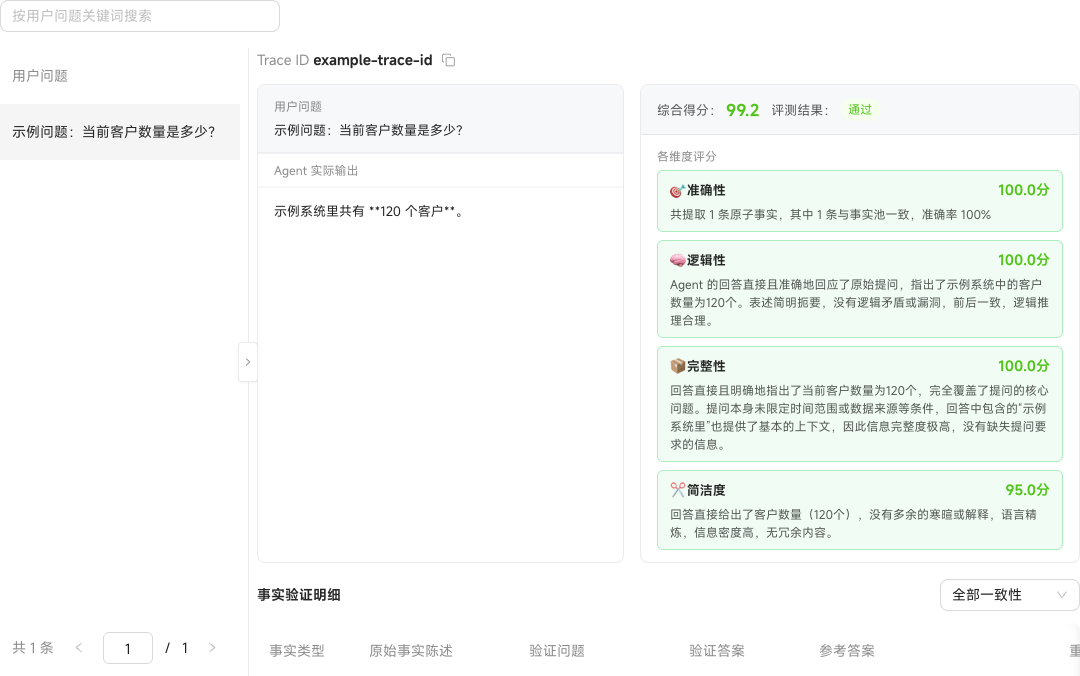
Task: Click the 完整性 package emoji icon
Action: tap(677, 366)
